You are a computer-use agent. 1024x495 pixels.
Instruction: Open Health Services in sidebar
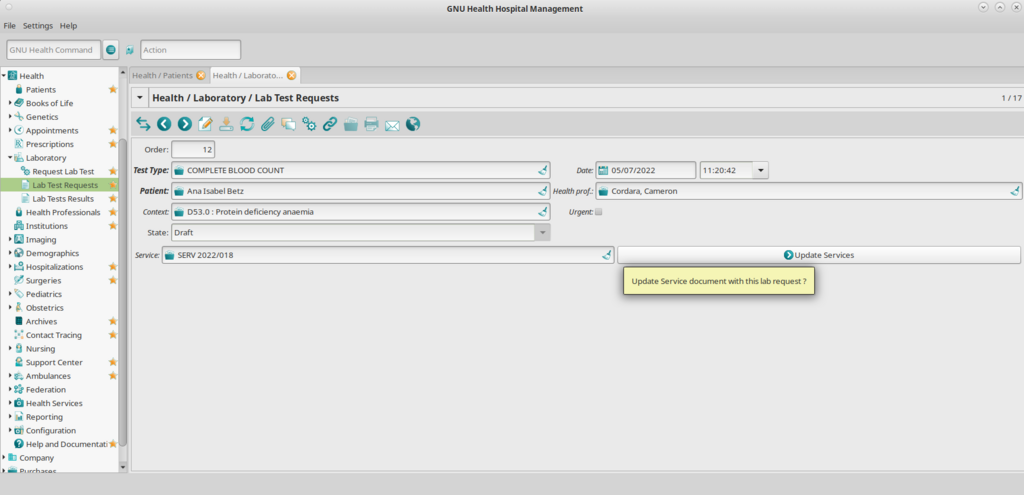coord(54,403)
